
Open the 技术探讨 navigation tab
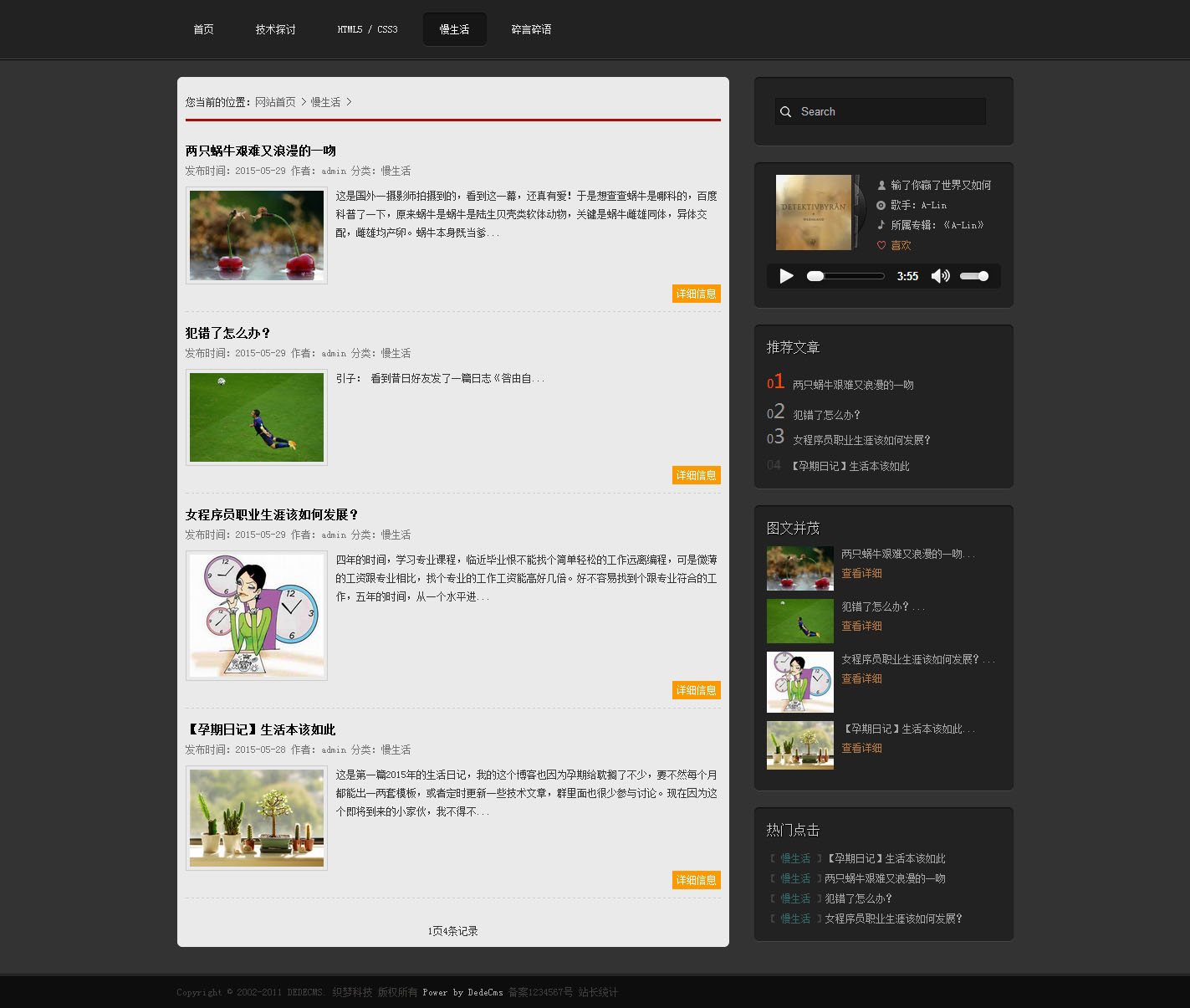[x=275, y=29]
